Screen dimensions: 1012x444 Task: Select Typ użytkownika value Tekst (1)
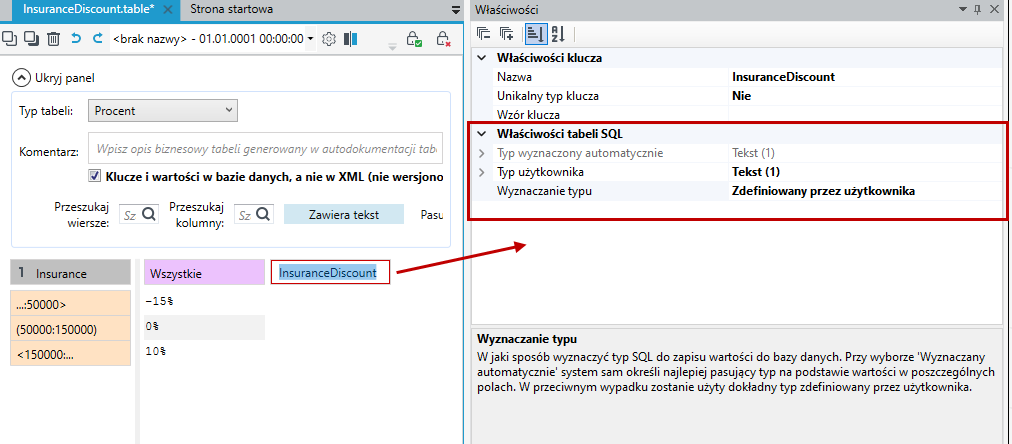pyautogui.click(x=756, y=172)
